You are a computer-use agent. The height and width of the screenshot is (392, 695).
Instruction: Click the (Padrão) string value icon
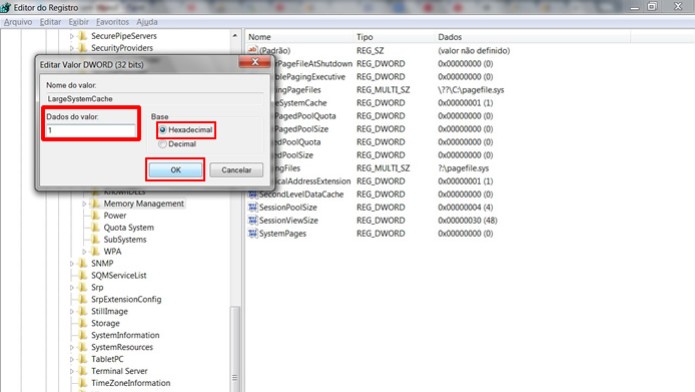(x=253, y=50)
